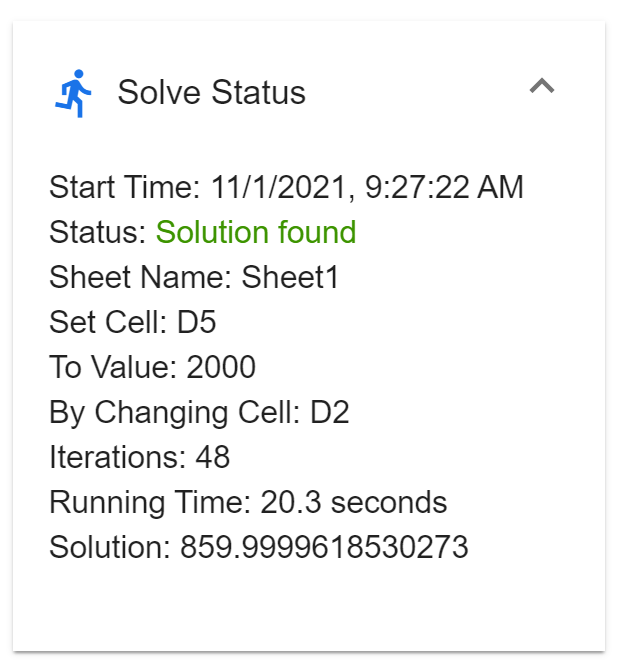This screenshot has width=623, height=668.
Task: Click the 'Start Time:' label
Action: coord(125,188)
